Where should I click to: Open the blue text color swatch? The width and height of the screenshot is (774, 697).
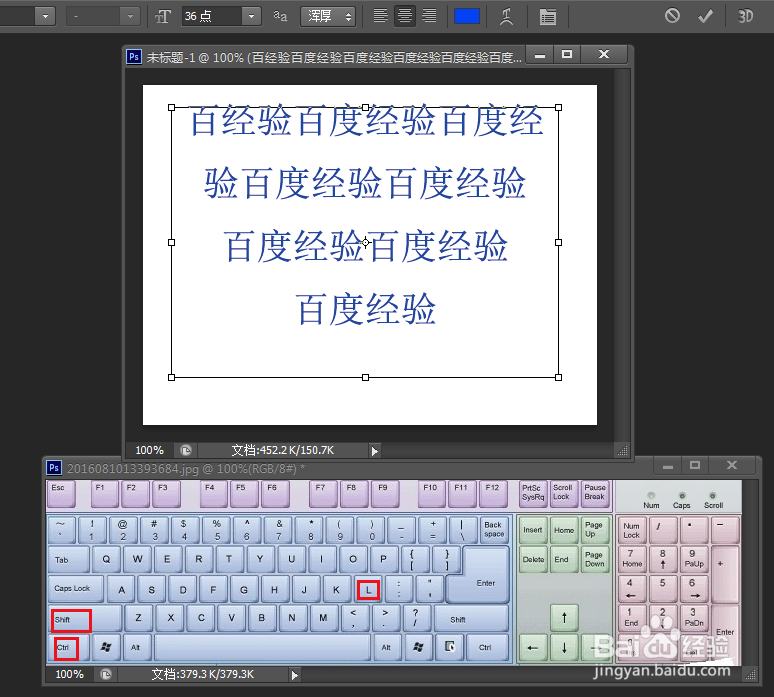[467, 16]
